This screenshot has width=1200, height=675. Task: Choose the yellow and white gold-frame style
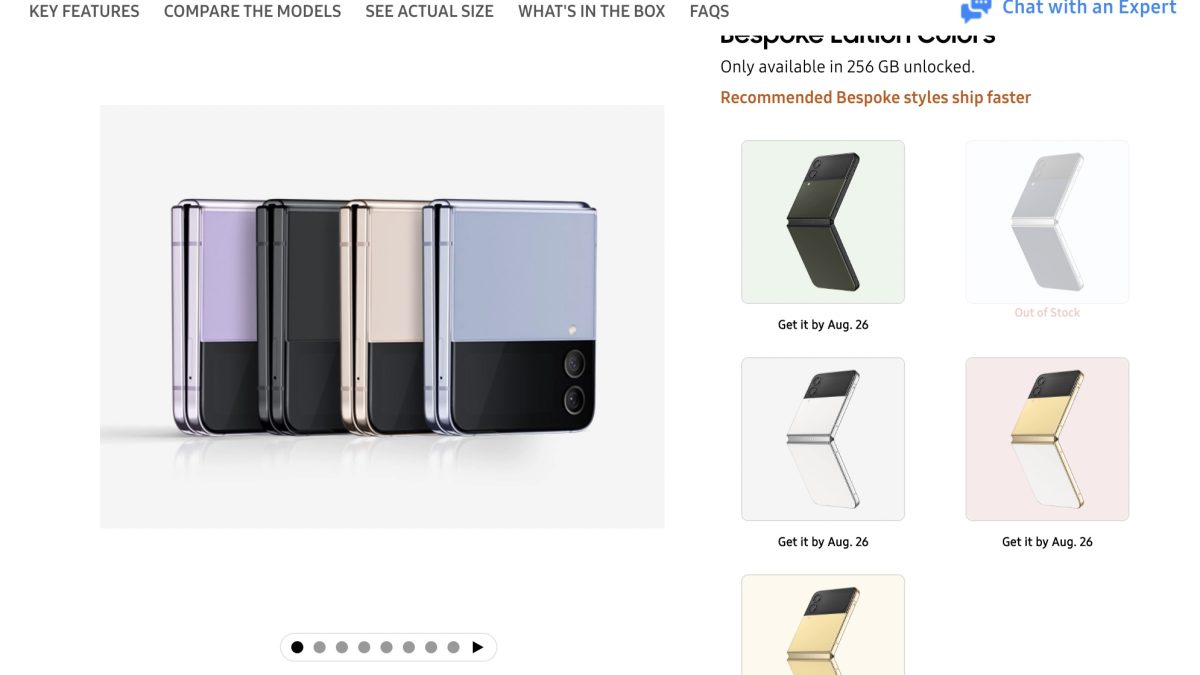tap(1046, 439)
